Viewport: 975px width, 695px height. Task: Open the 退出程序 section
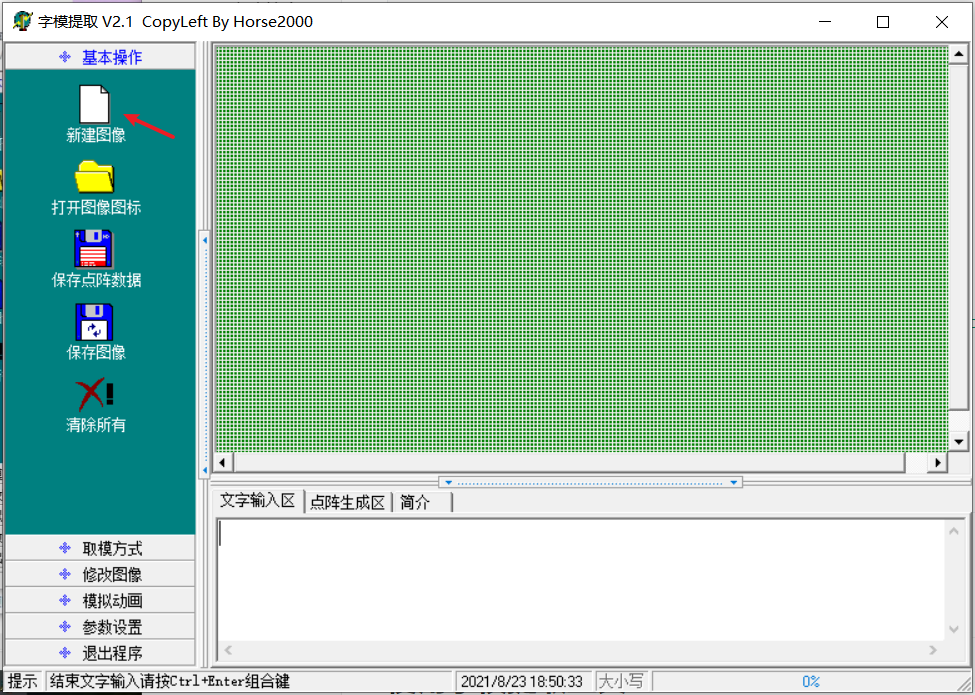pos(100,653)
